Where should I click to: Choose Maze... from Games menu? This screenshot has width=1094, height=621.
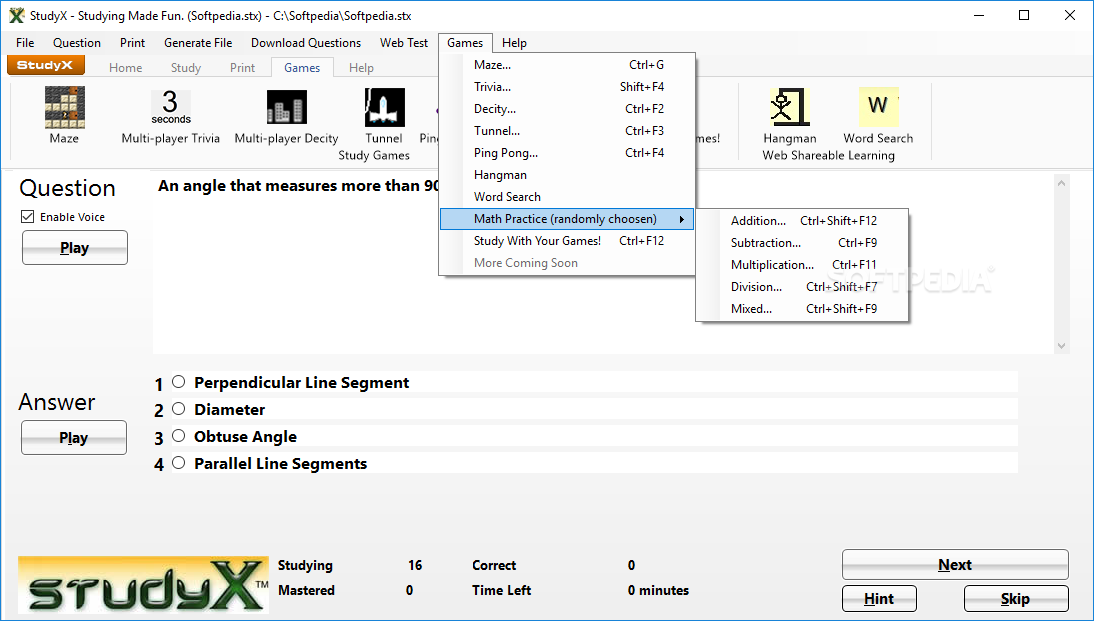[567, 65]
